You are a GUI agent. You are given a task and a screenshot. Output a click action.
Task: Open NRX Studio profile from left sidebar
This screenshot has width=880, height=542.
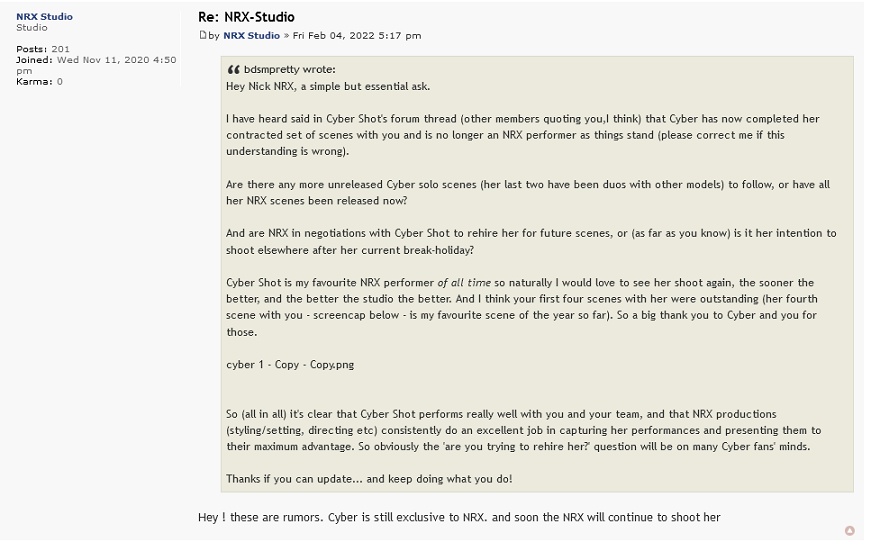pos(44,17)
